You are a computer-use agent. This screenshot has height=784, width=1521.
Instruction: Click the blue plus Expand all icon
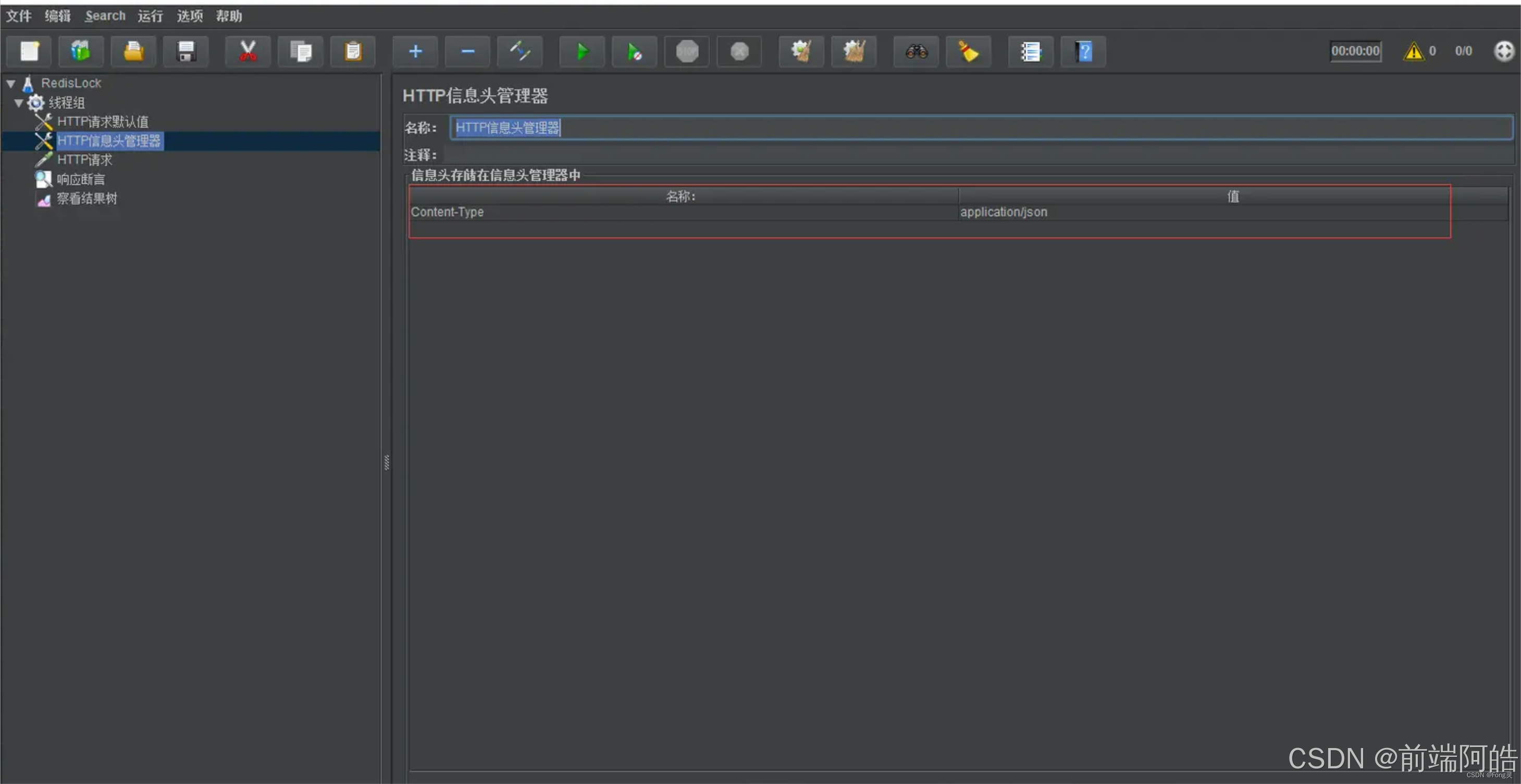[x=415, y=52]
